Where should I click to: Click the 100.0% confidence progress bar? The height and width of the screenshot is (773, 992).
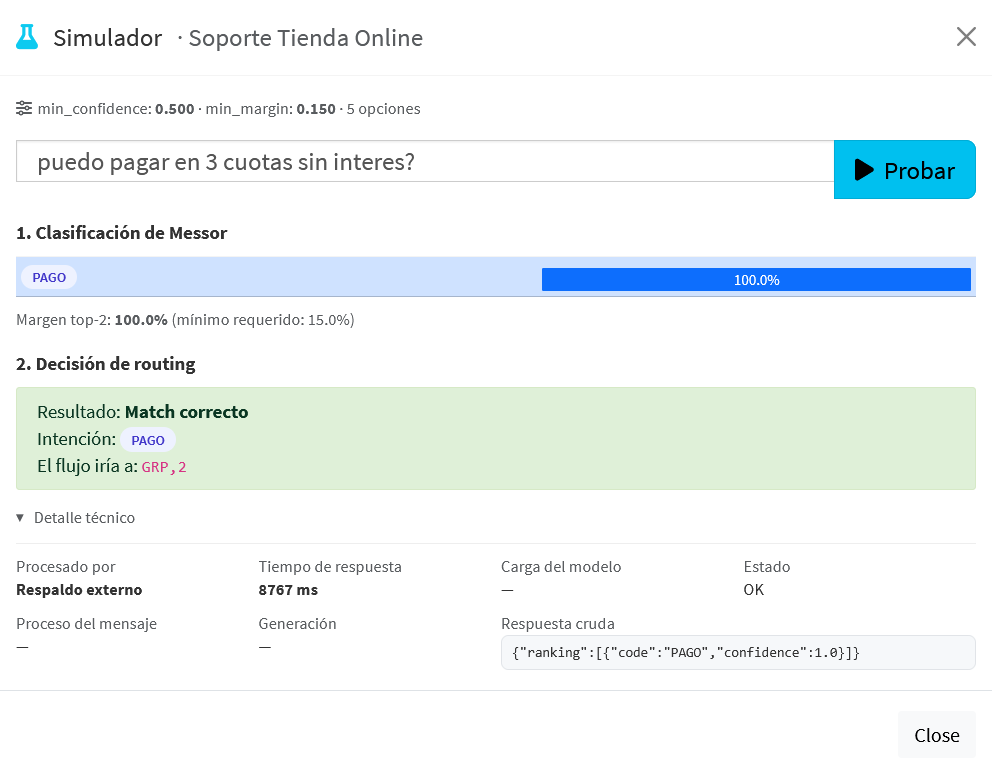756,280
